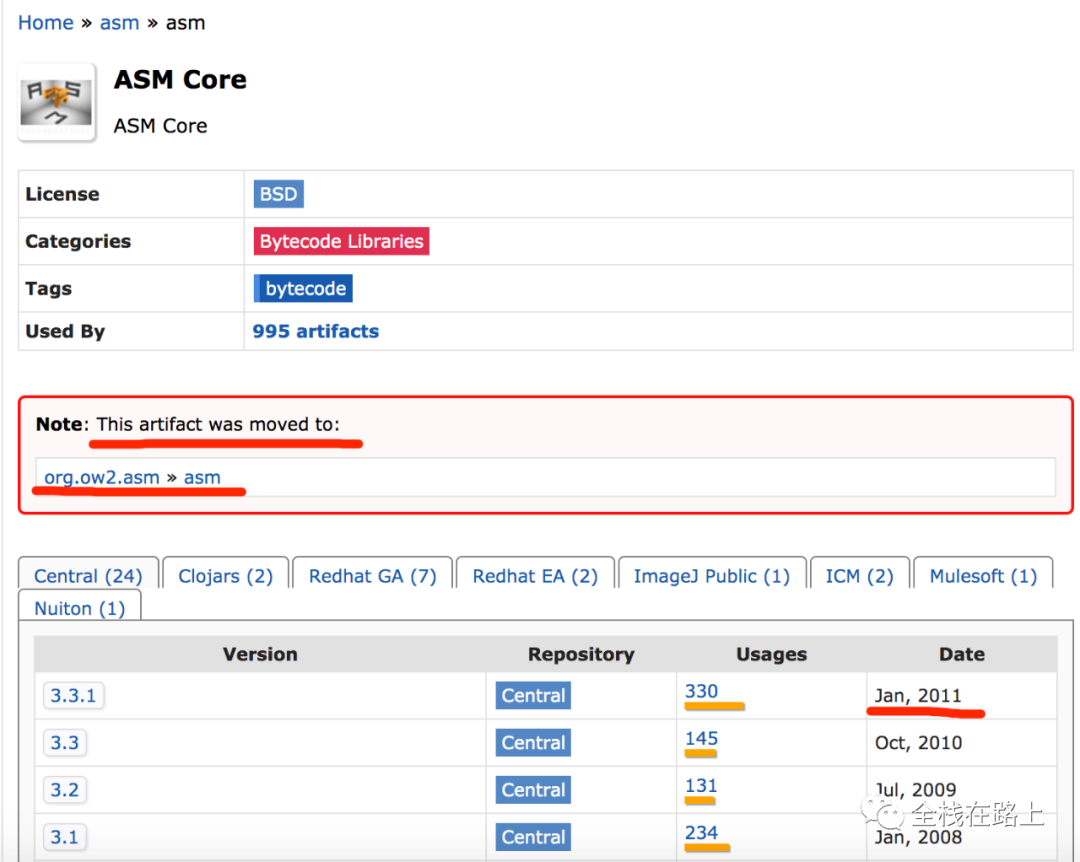Open the Redhat GA (7) tab
The width and height of the screenshot is (1080, 862).
point(373,575)
